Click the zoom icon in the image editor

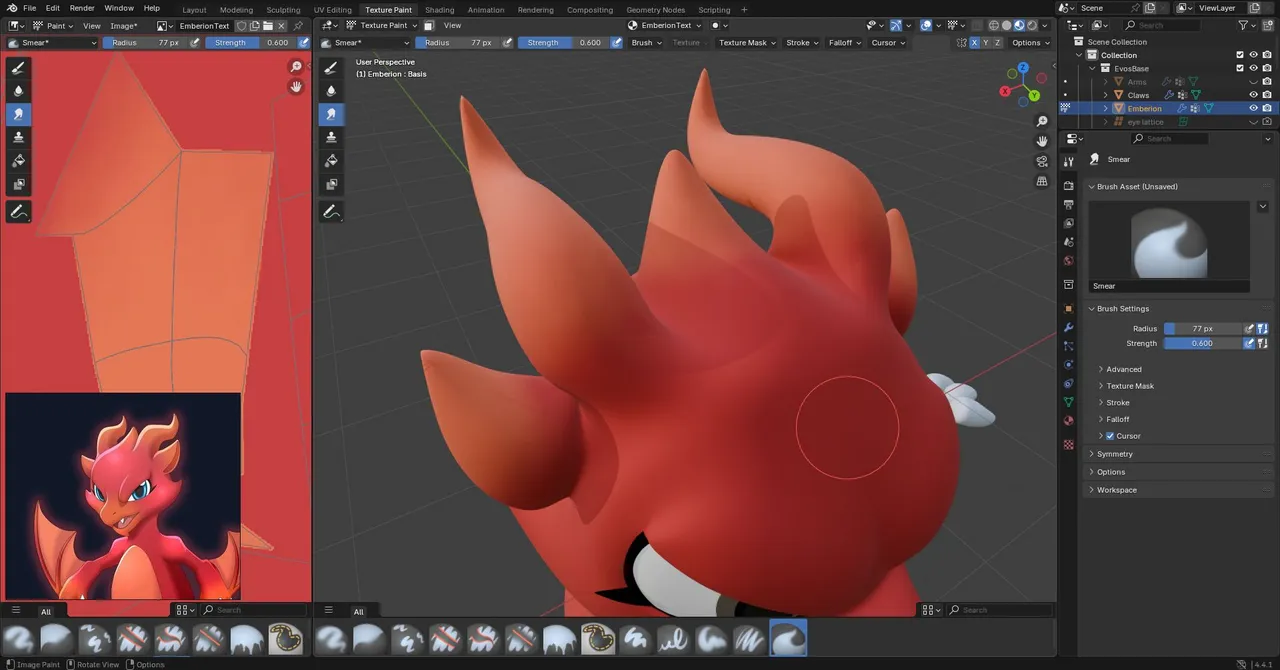point(296,66)
